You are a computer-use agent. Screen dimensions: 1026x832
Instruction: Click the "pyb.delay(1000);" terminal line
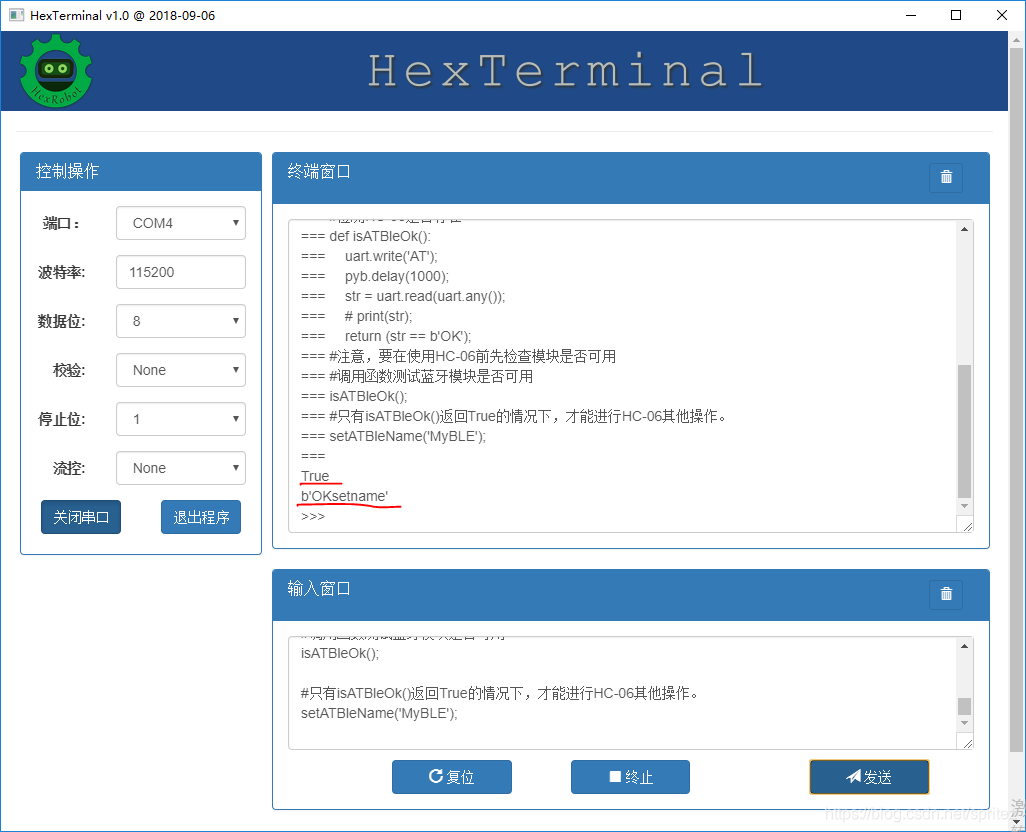pos(397,277)
